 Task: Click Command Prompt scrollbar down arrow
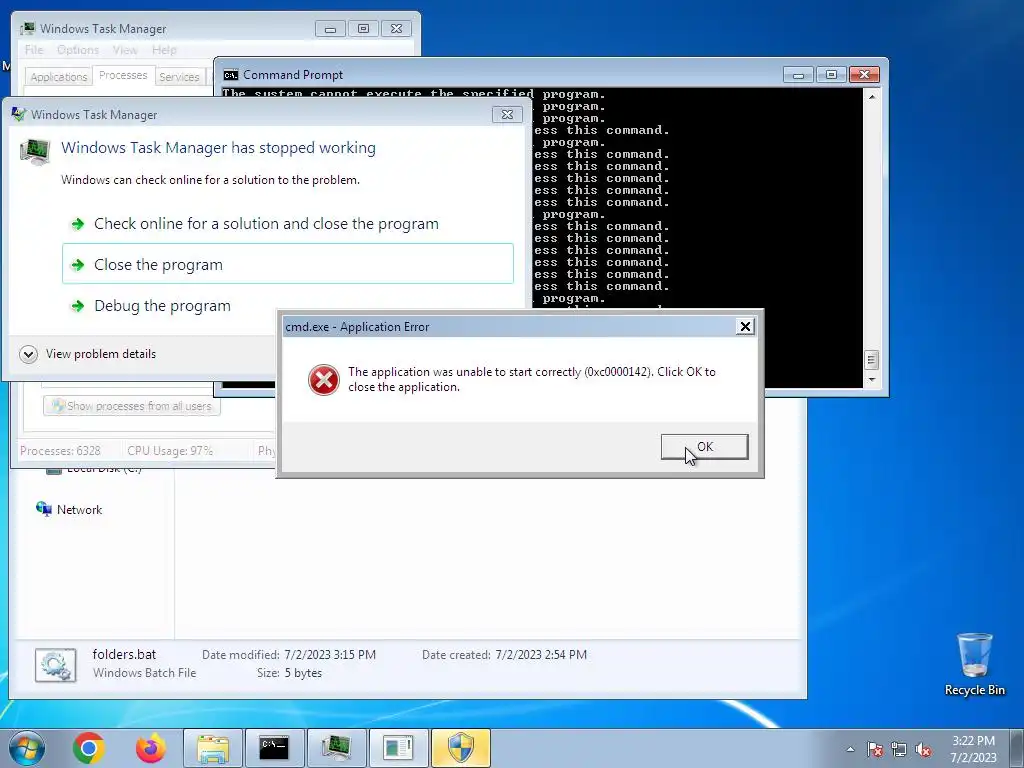tap(871, 379)
